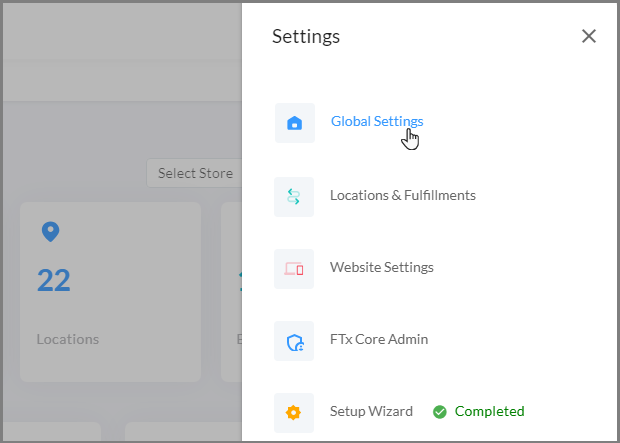This screenshot has height=443, width=620.
Task: Click the Website Settings devices icon
Action: [x=294, y=269]
